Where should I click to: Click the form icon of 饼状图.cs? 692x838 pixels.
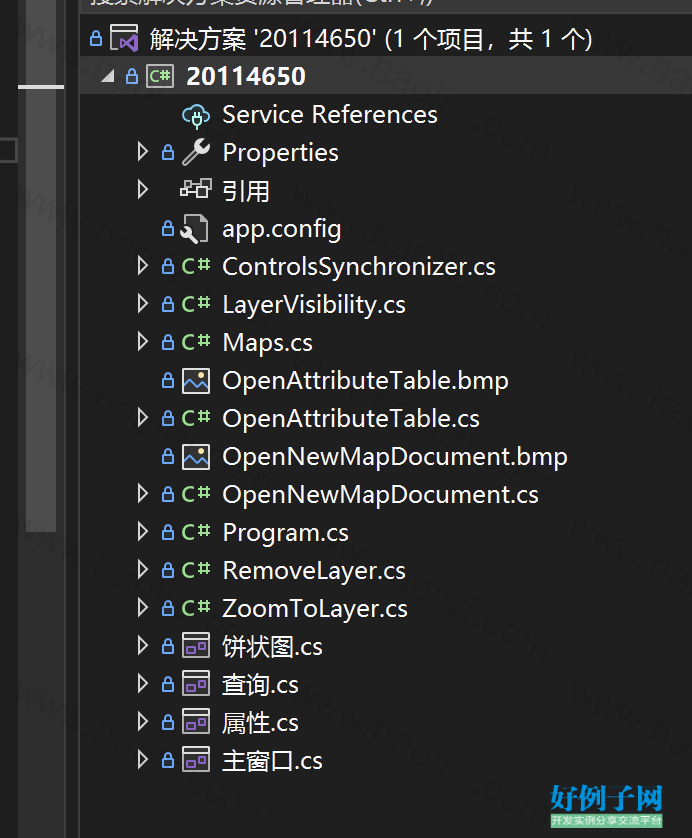196,645
